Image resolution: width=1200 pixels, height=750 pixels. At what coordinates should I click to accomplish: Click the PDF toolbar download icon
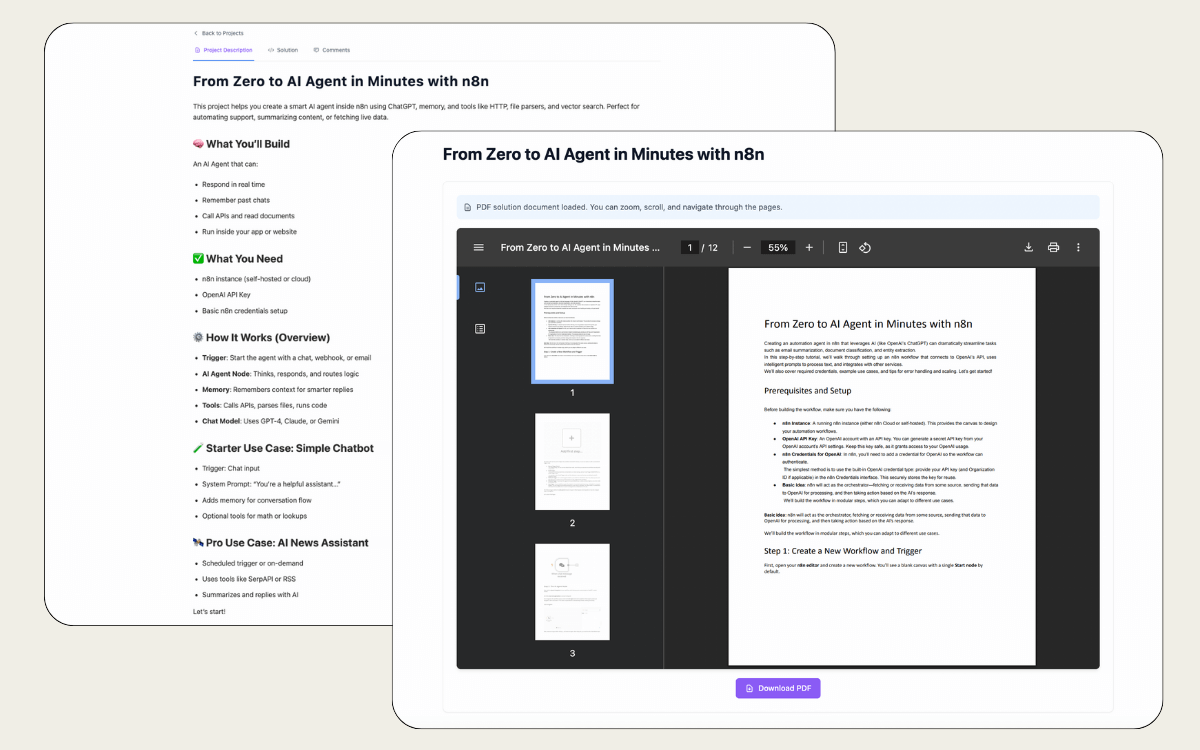tap(1029, 247)
